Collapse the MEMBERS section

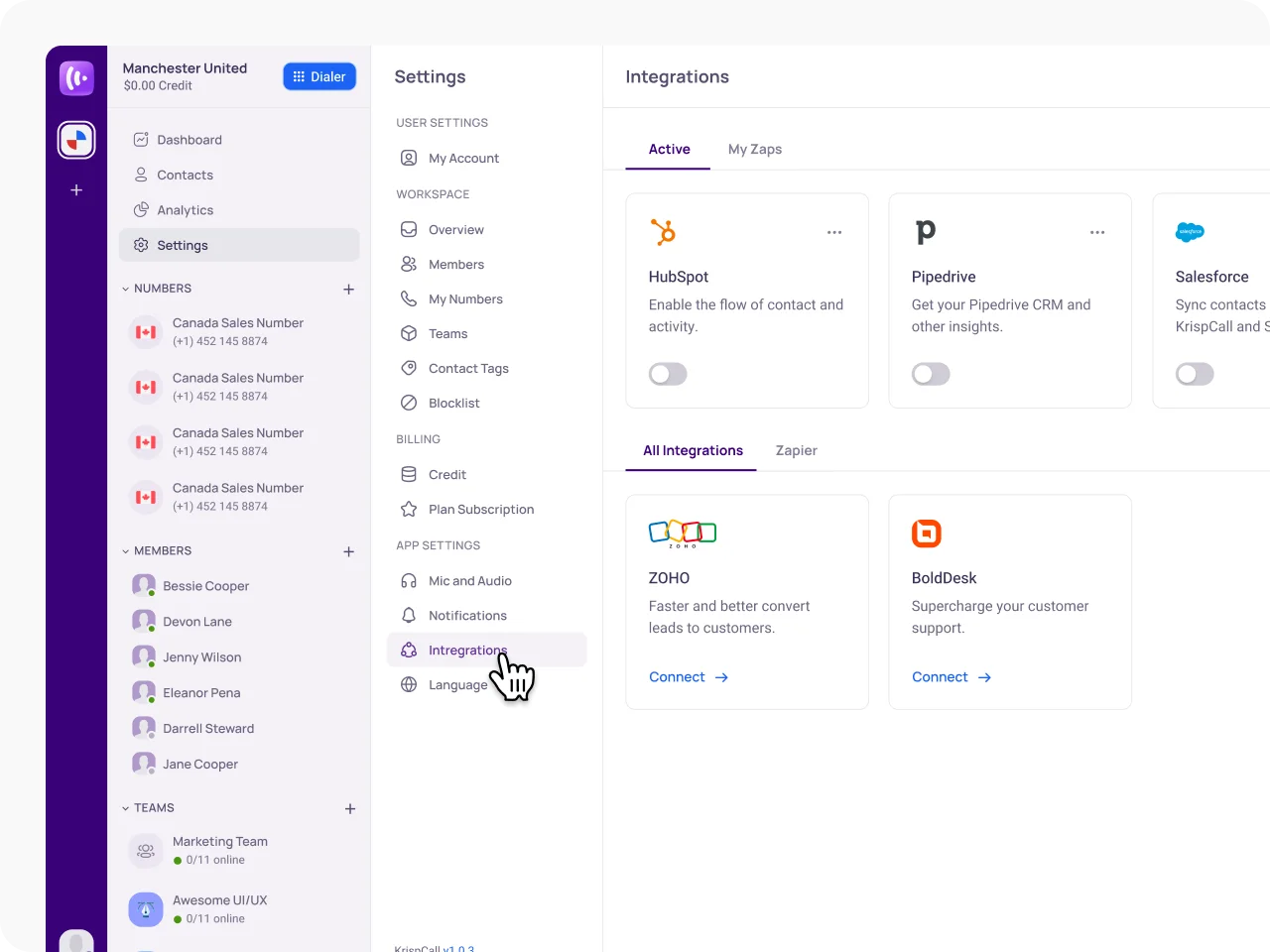click(x=126, y=551)
